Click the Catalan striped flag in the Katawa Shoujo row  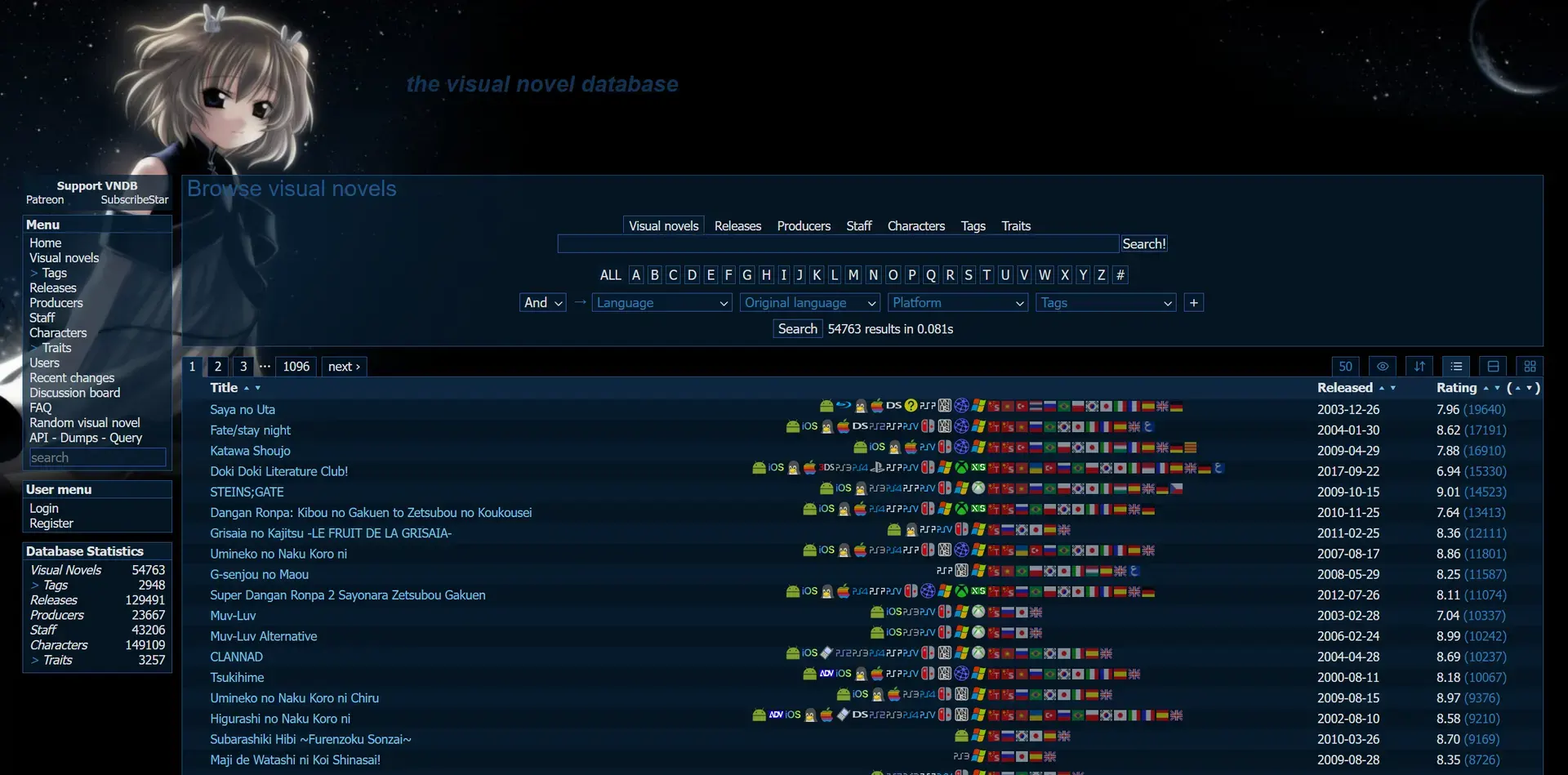coord(1191,447)
